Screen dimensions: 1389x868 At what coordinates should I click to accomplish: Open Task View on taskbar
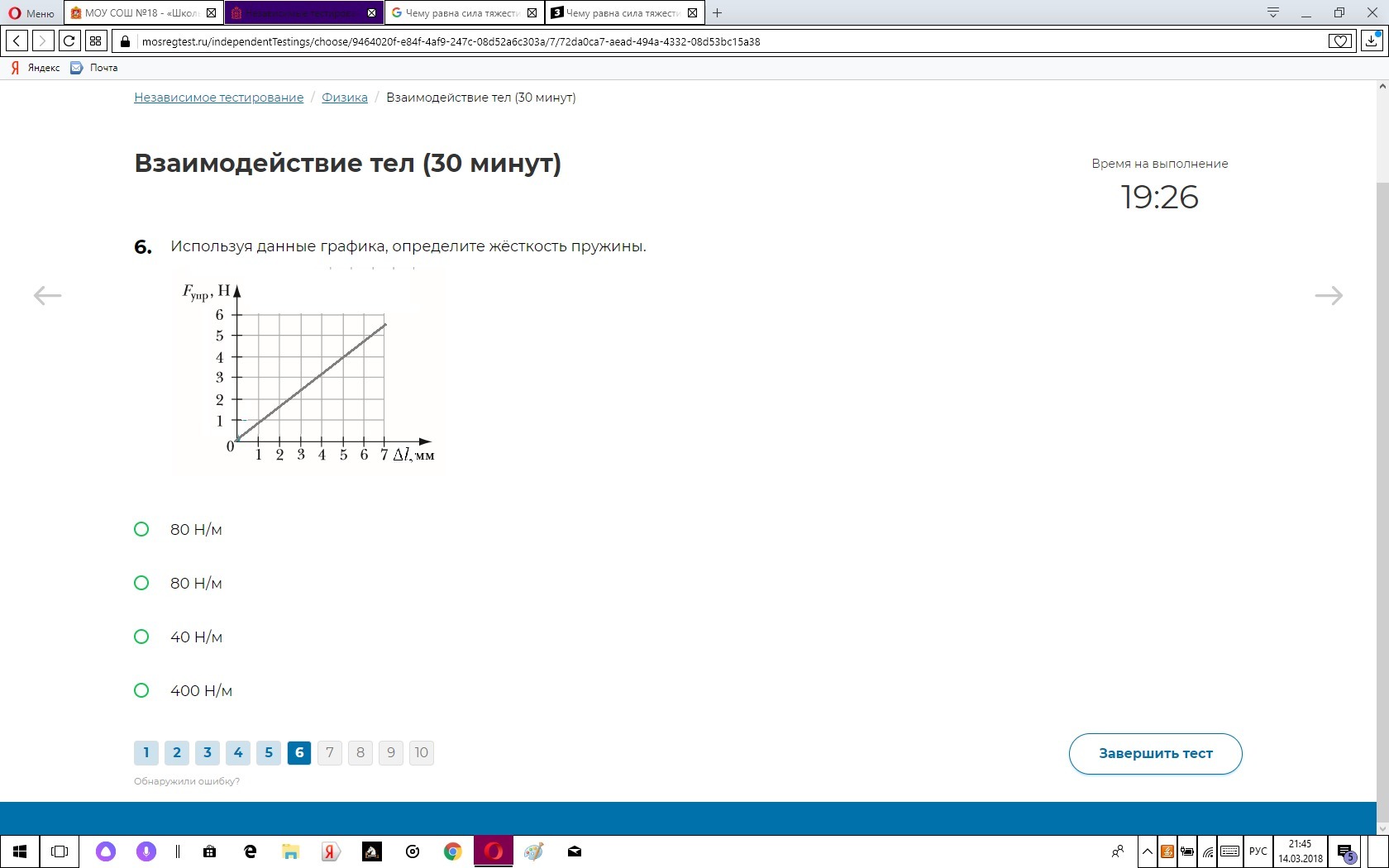[60, 851]
